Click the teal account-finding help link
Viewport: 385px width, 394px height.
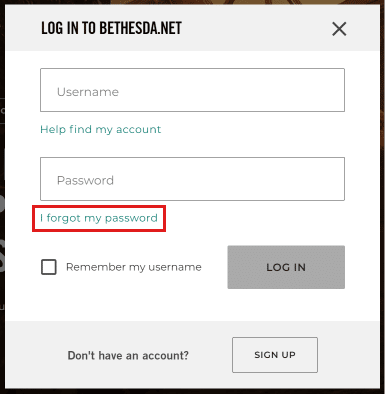(x=100, y=129)
